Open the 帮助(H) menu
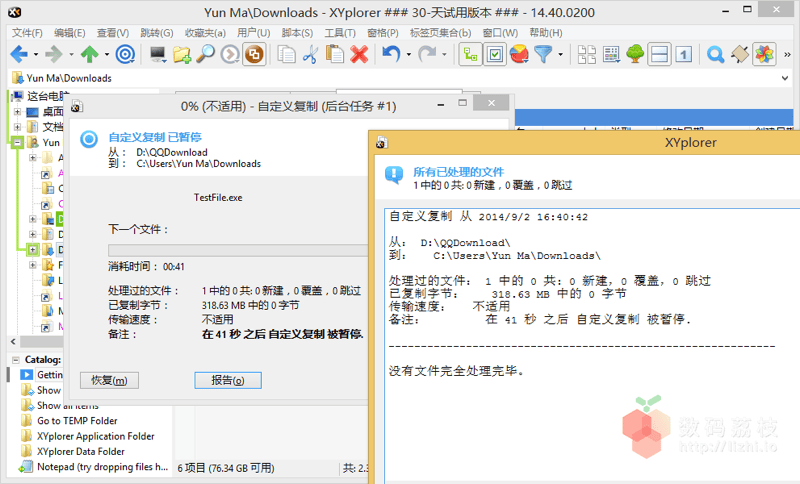 click(x=545, y=33)
